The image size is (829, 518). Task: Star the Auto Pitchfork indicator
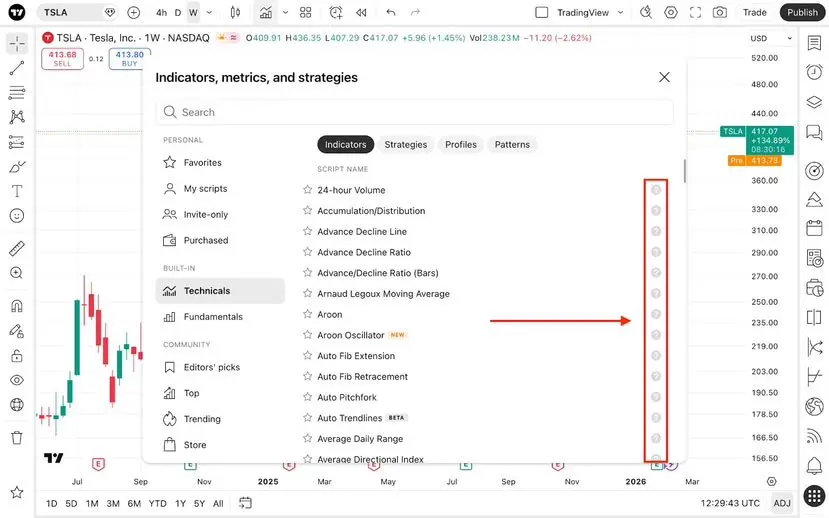click(x=308, y=397)
